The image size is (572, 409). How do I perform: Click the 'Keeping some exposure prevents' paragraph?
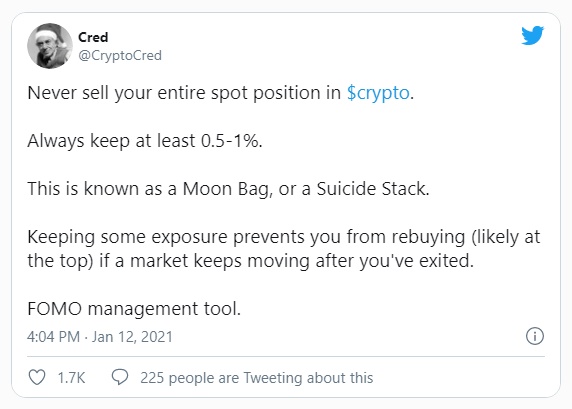283,249
